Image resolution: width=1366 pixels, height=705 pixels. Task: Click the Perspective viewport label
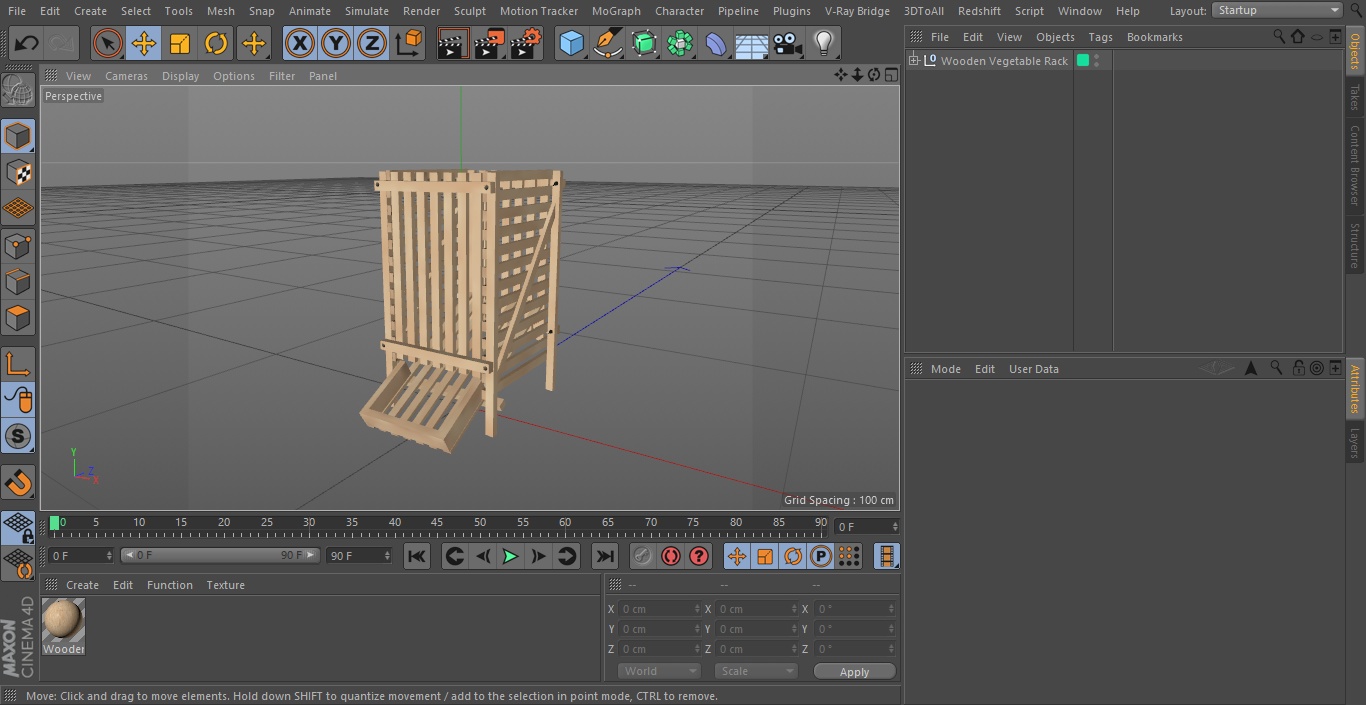coord(73,96)
